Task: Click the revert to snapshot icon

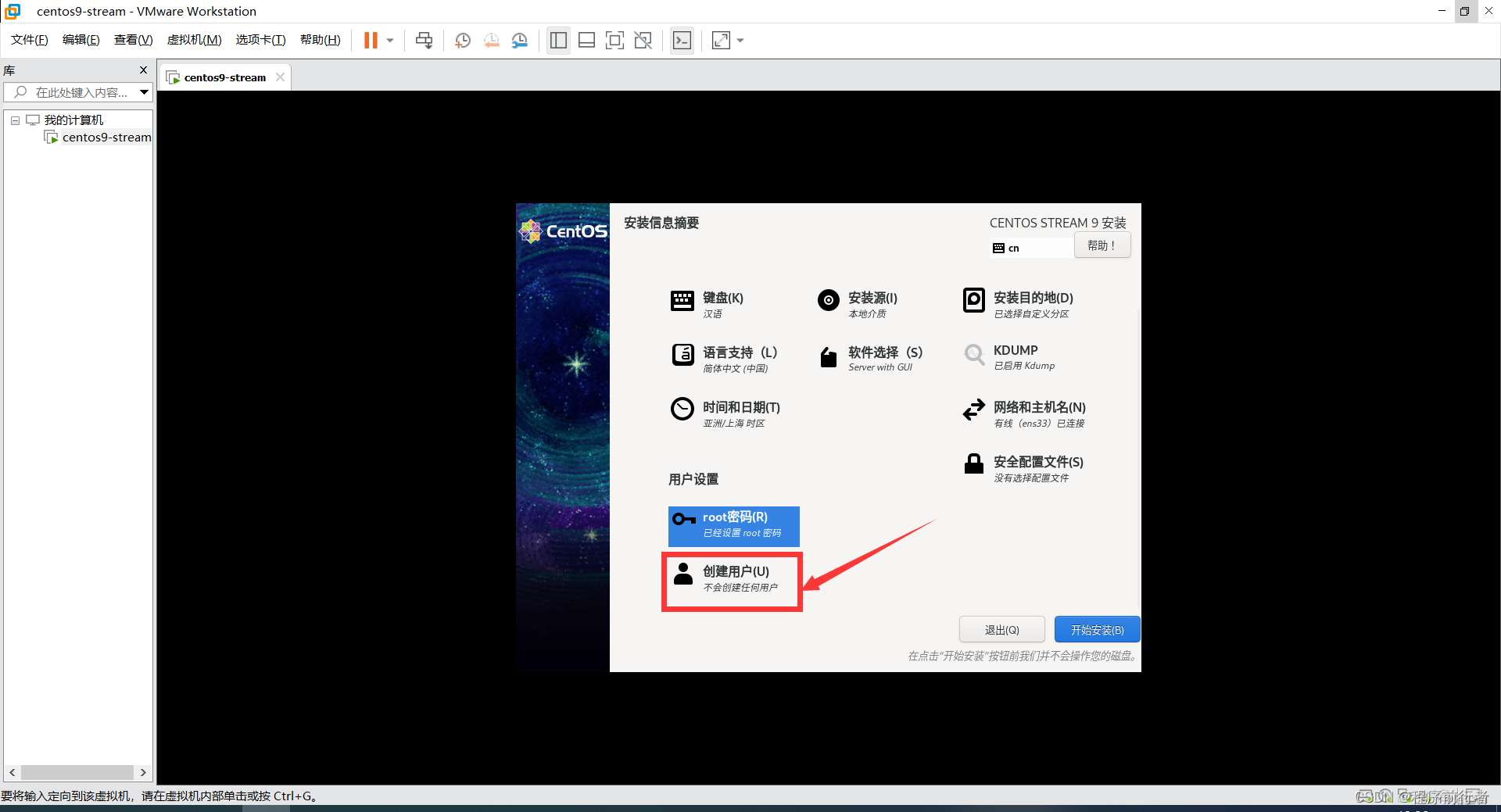Action: pyautogui.click(x=491, y=40)
